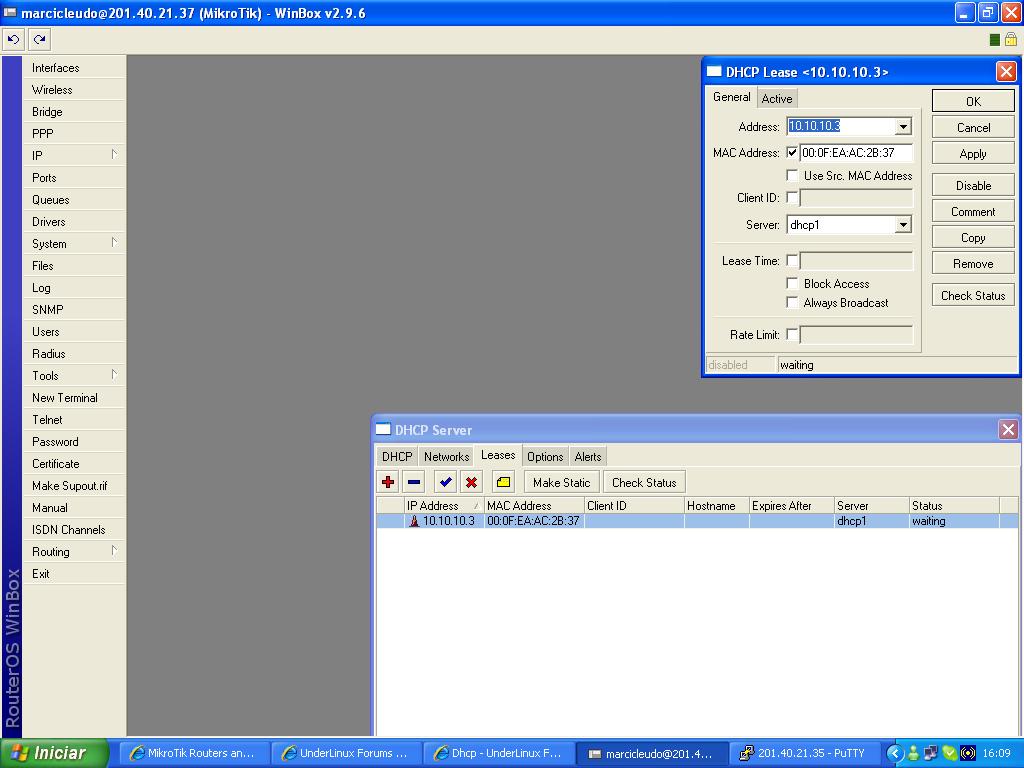Open the Networks tab
Screen dimensions: 1024x768
[447, 456]
